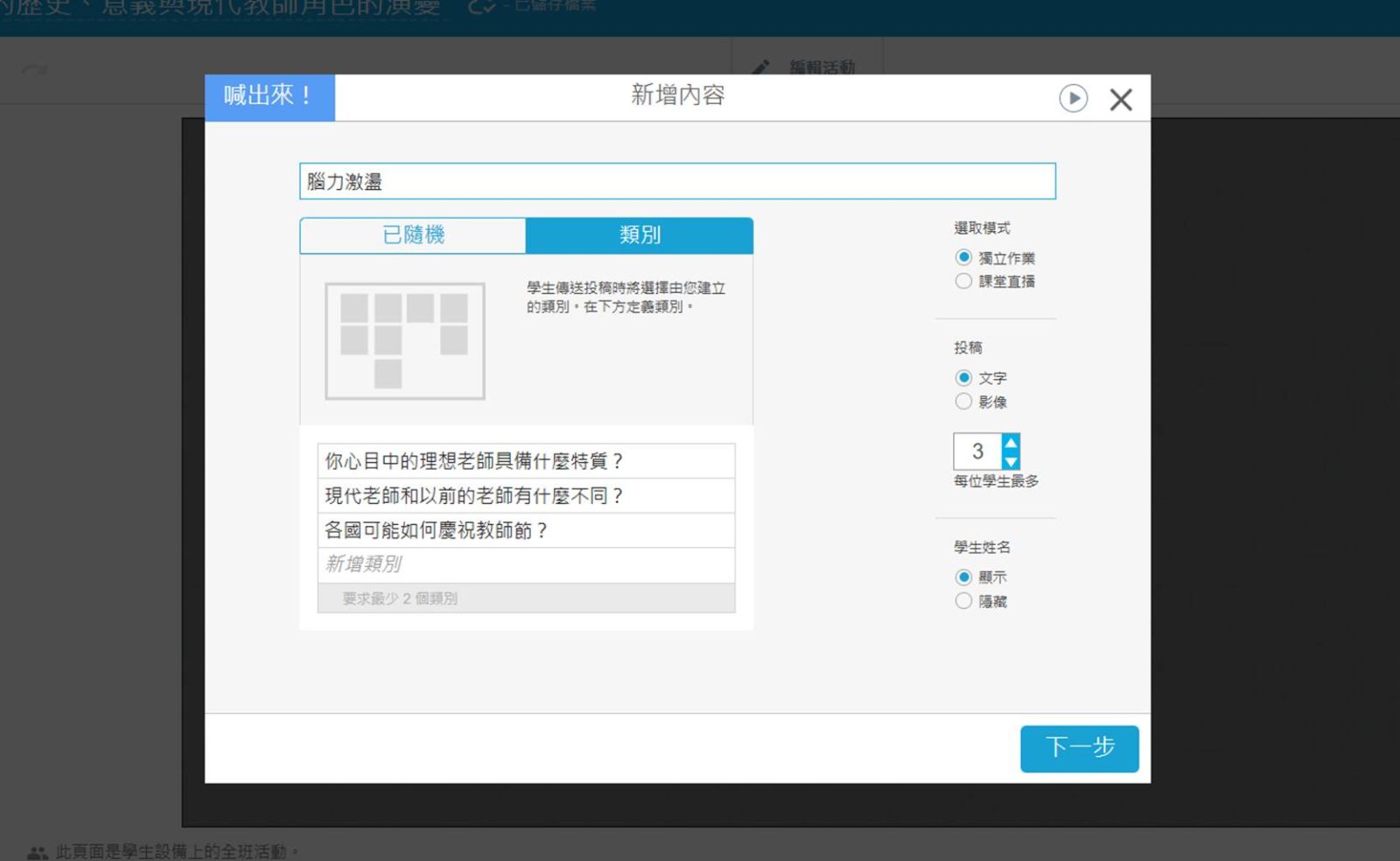Select 隱藏 to hide student names
1400x861 pixels.
(x=963, y=601)
